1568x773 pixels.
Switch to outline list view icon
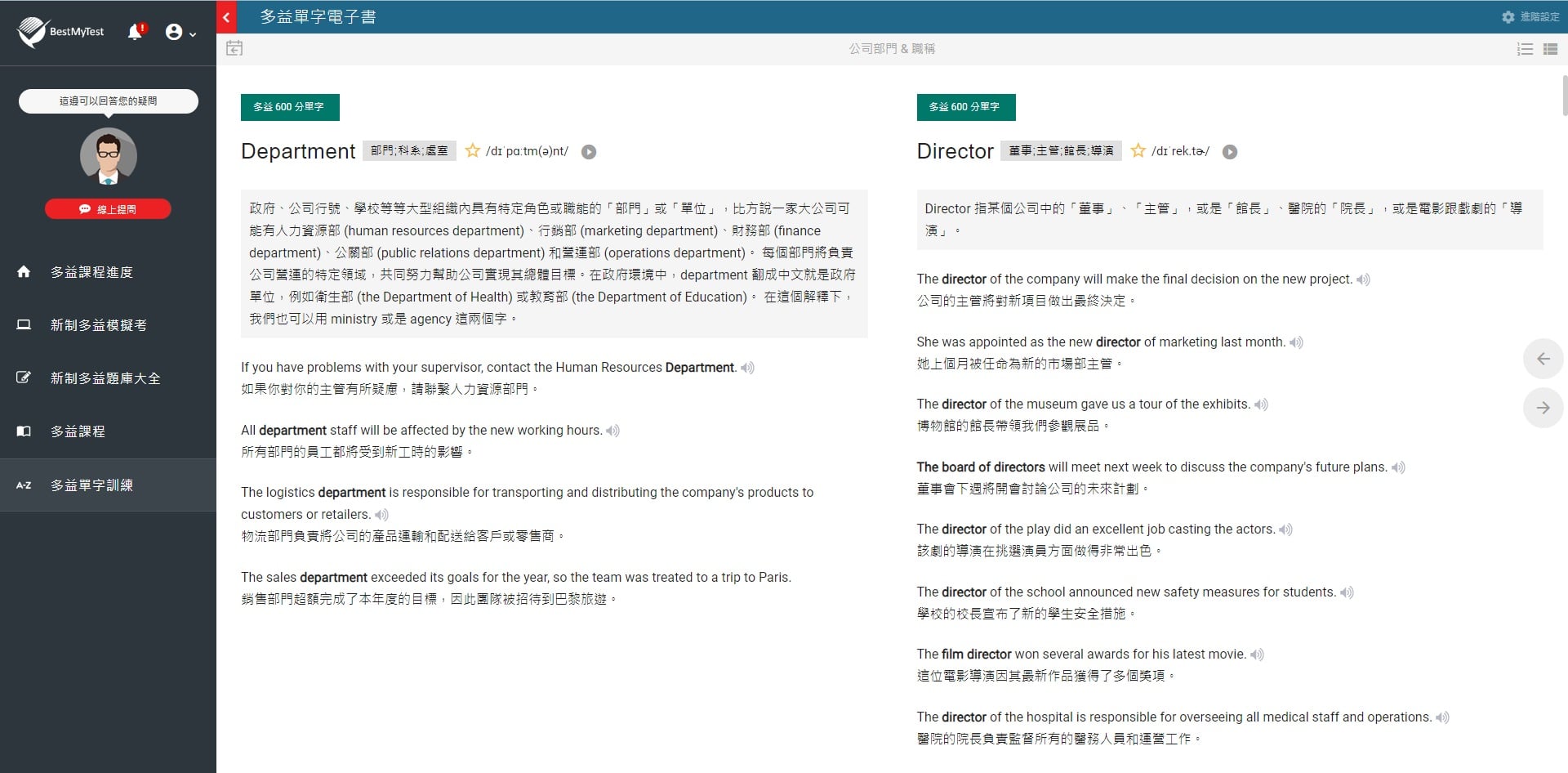click(1525, 49)
